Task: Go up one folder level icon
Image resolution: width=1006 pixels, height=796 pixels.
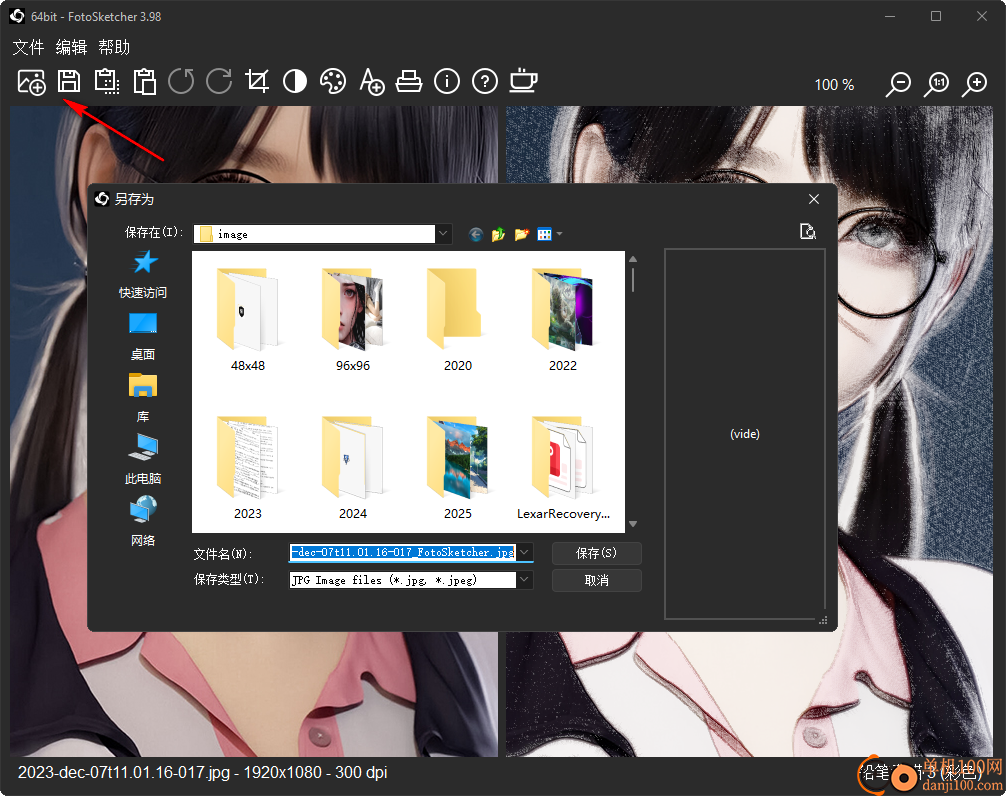Action: (x=499, y=234)
